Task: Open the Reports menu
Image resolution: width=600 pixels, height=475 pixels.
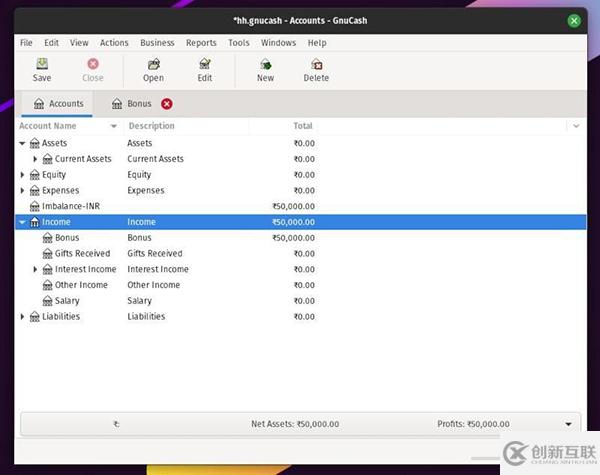Action: pos(201,43)
